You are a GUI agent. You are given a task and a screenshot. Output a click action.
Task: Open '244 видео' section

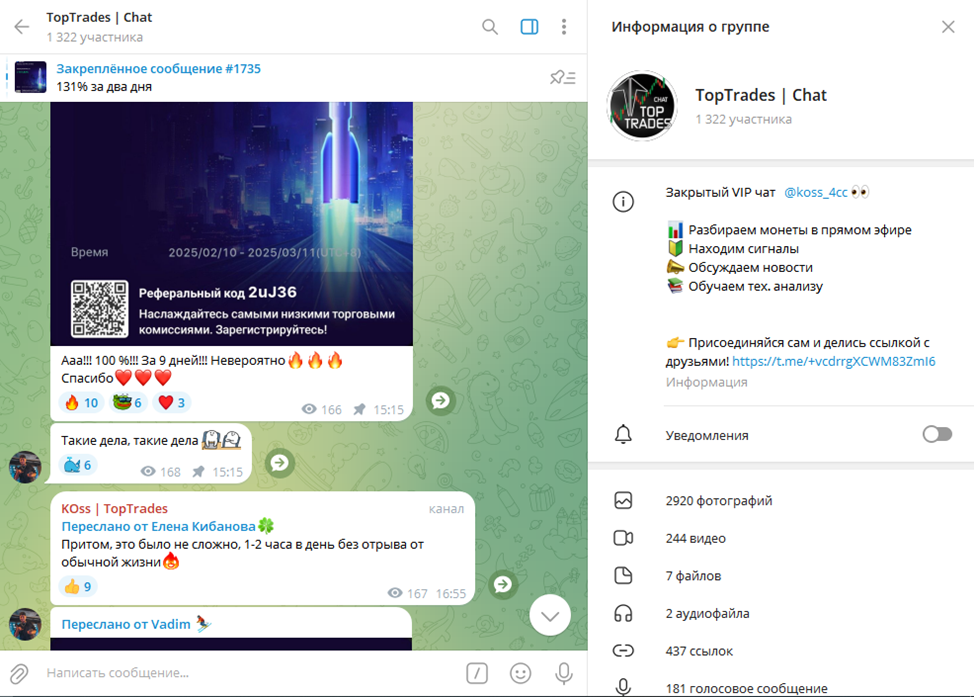tap(781, 539)
